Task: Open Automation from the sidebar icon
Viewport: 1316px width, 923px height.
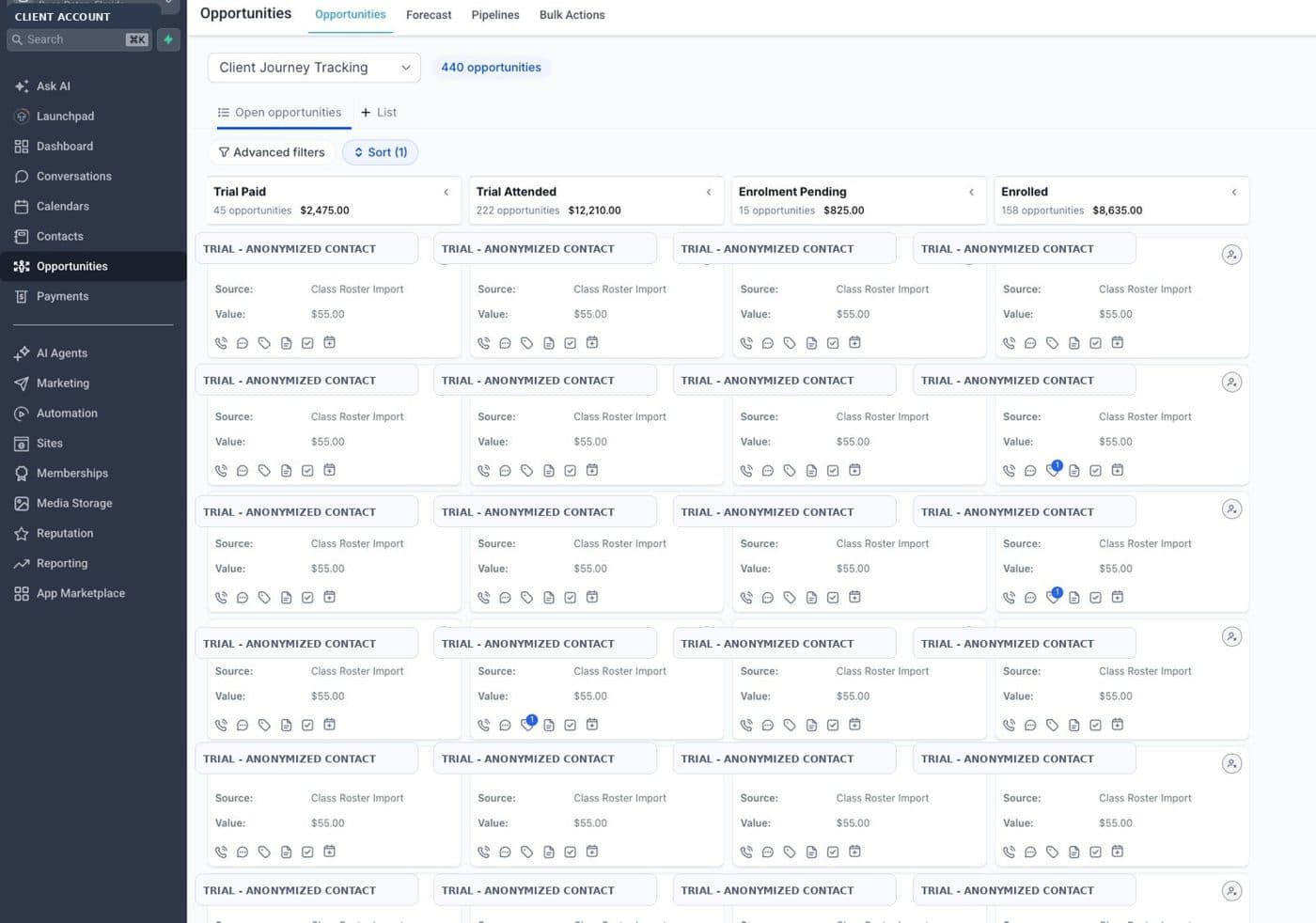Action: [22, 413]
